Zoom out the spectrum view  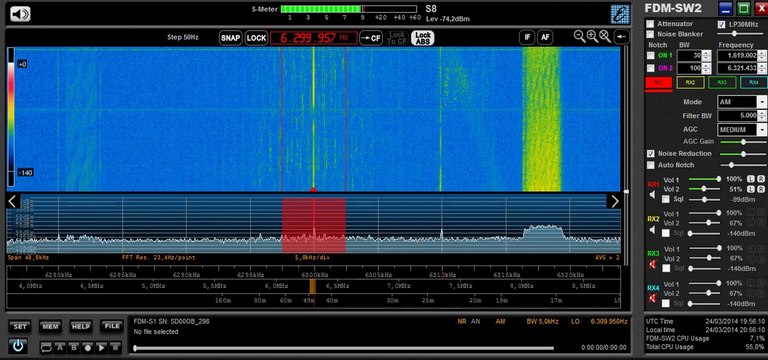coord(579,37)
